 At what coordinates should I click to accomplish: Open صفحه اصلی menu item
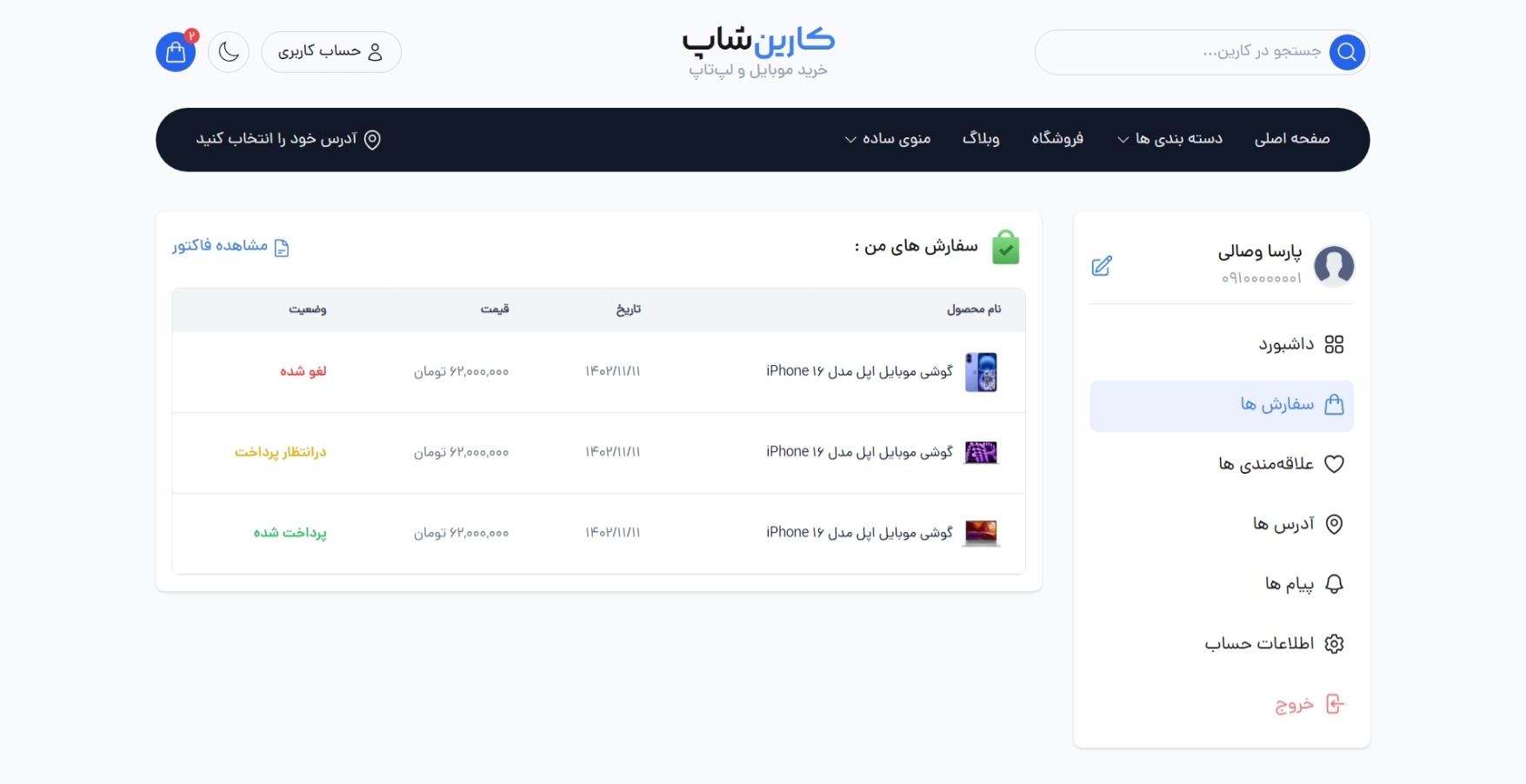pyautogui.click(x=1292, y=139)
